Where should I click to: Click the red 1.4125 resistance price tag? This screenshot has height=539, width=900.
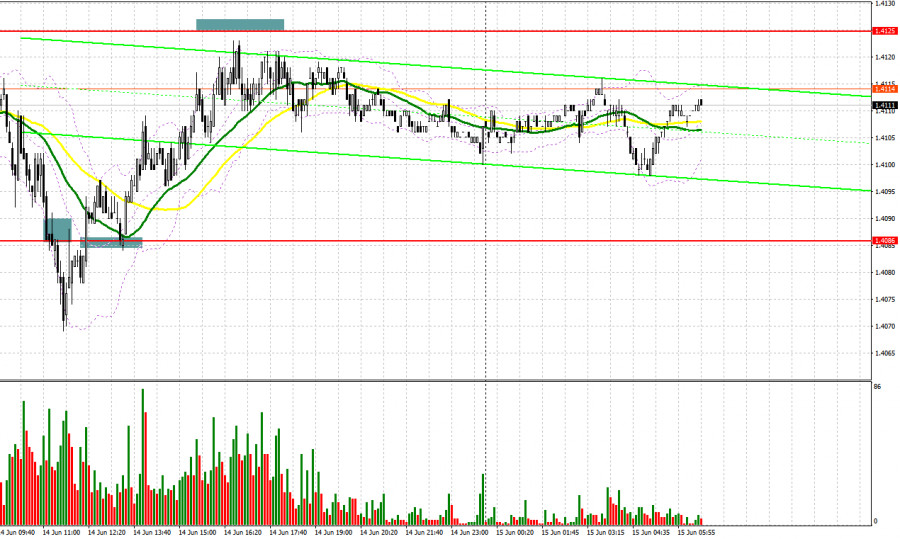point(885,31)
